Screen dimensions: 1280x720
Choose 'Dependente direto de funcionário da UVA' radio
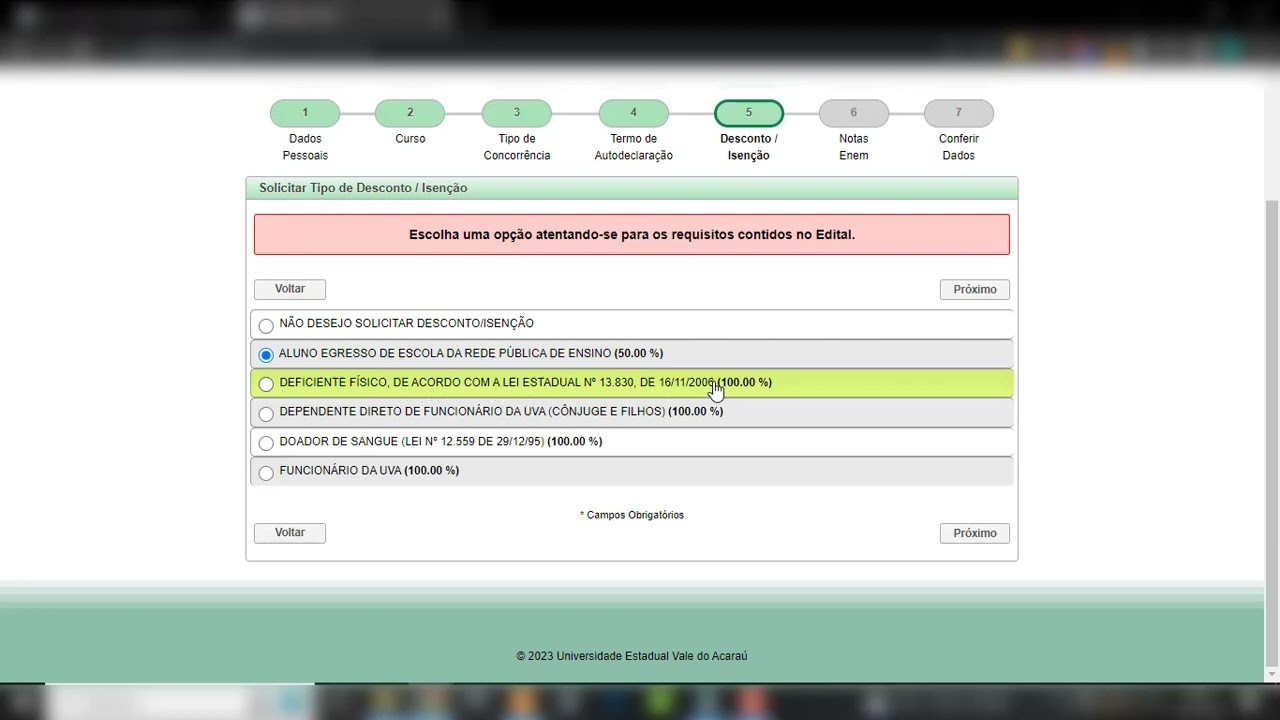point(266,413)
